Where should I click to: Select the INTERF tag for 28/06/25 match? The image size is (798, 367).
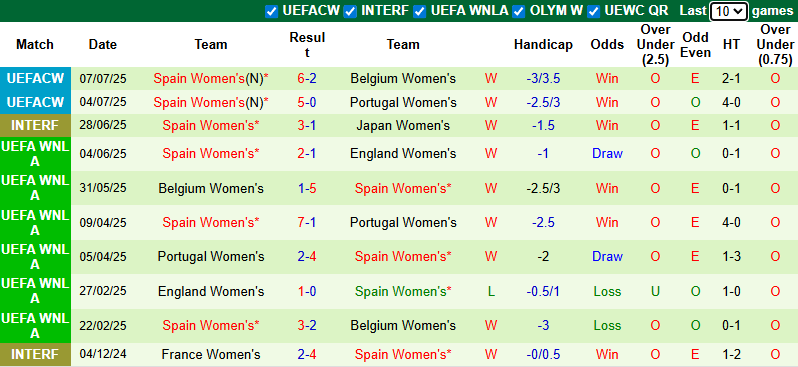point(35,125)
